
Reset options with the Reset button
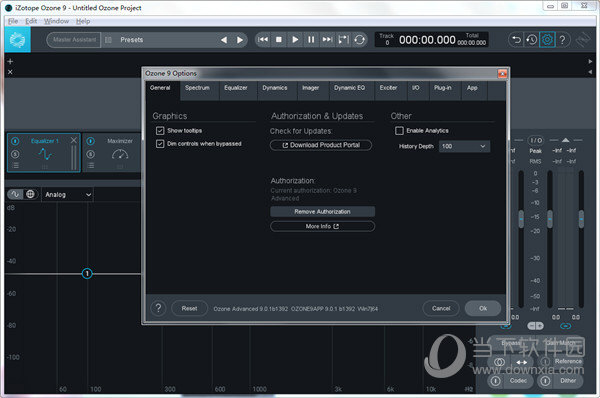[189, 308]
